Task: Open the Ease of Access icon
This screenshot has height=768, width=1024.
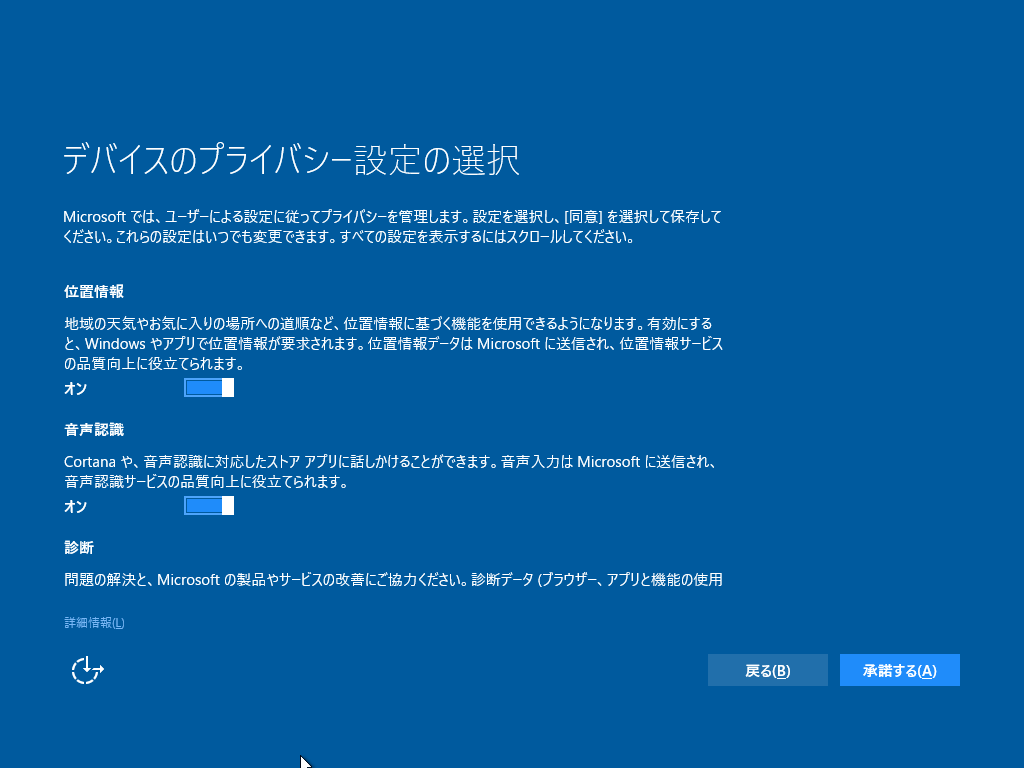Action: (88, 670)
